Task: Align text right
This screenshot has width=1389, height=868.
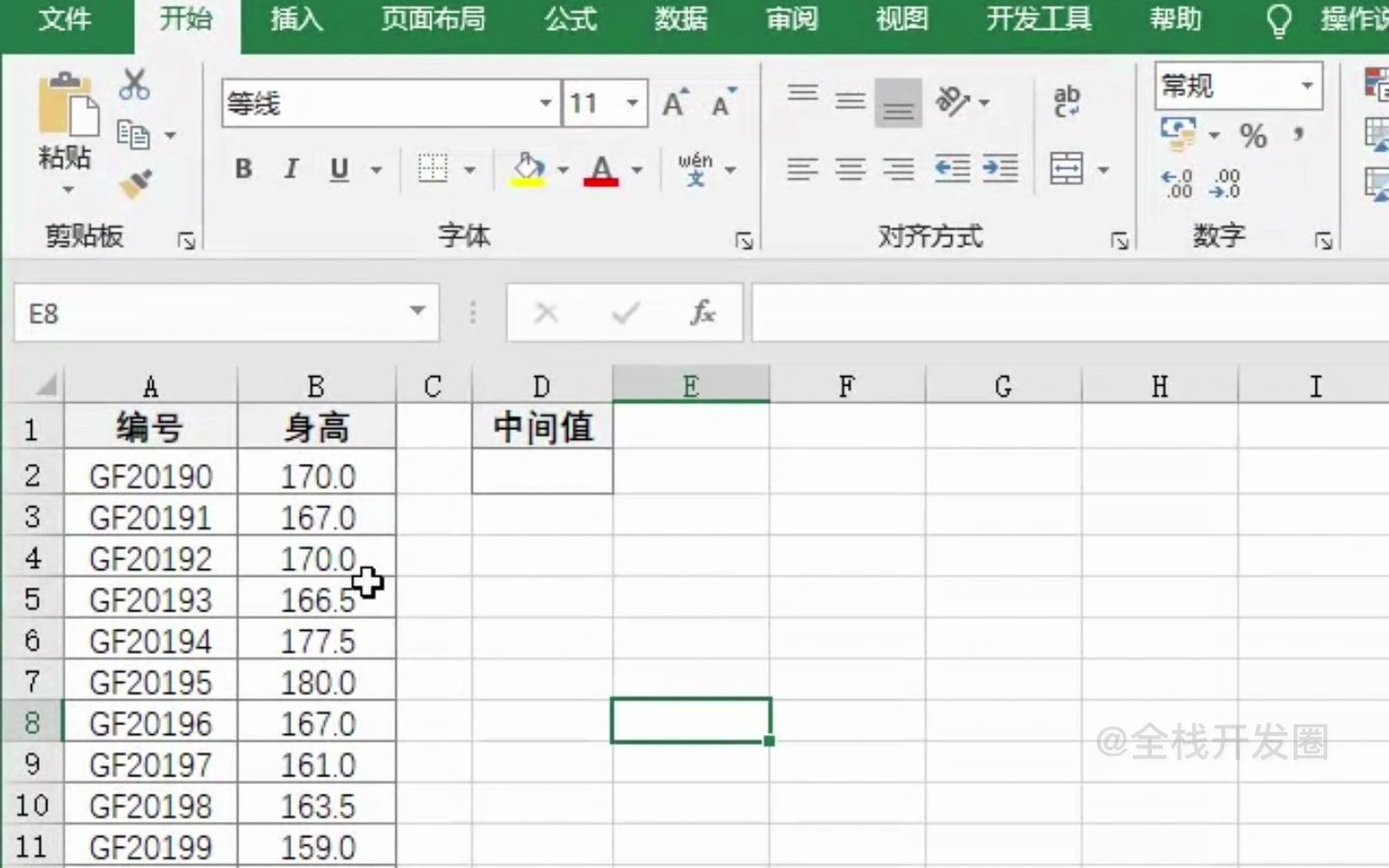Action: click(898, 170)
